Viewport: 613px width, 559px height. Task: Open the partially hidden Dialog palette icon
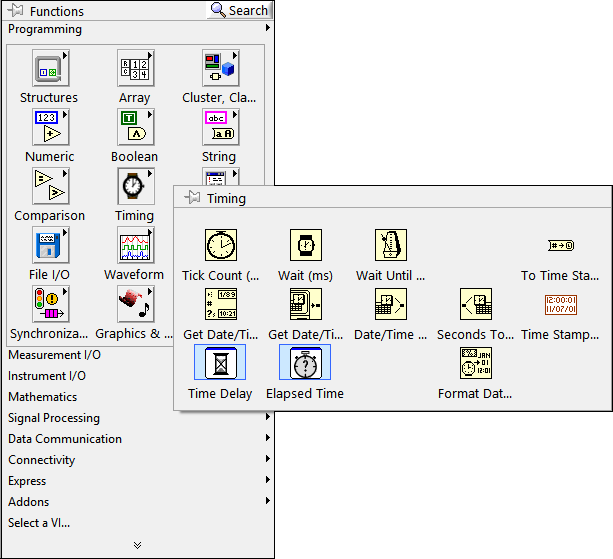click(220, 176)
